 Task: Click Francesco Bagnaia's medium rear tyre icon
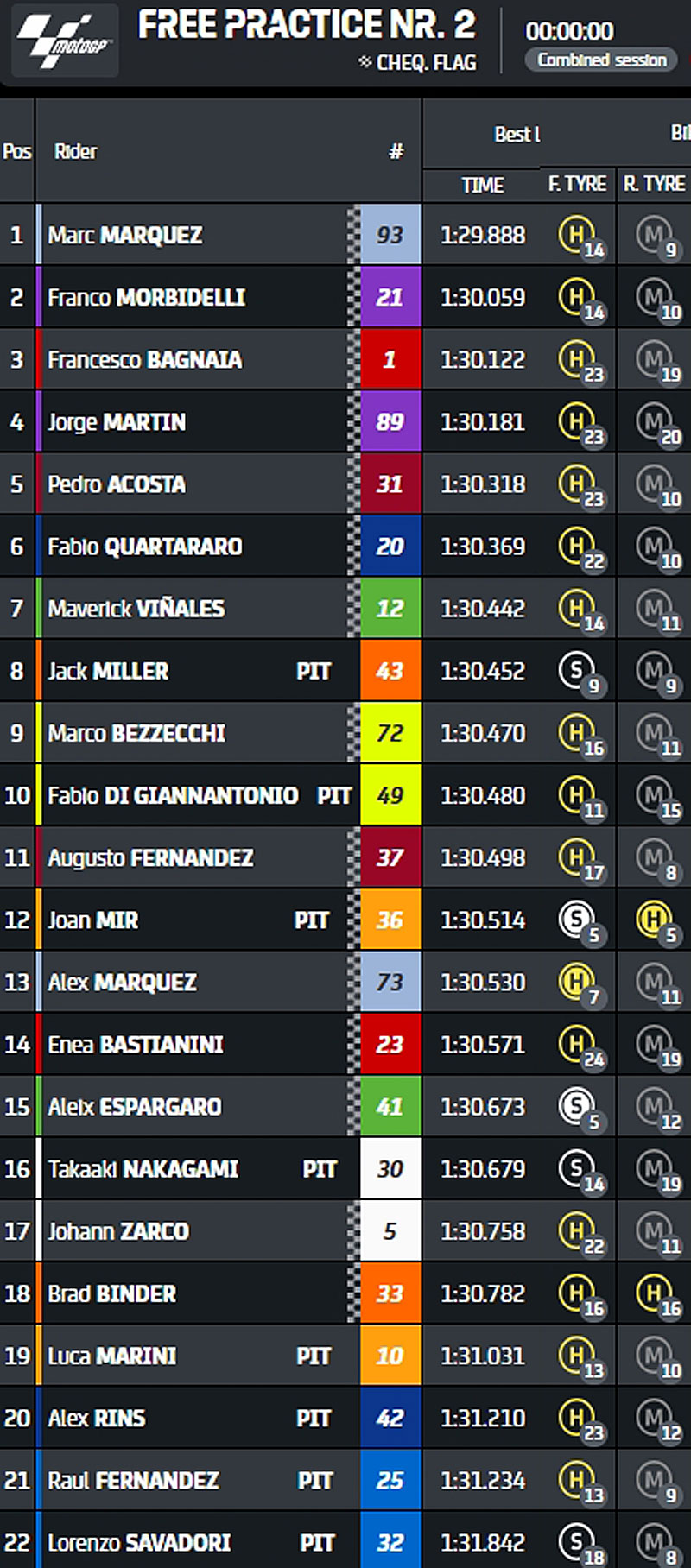(x=653, y=357)
